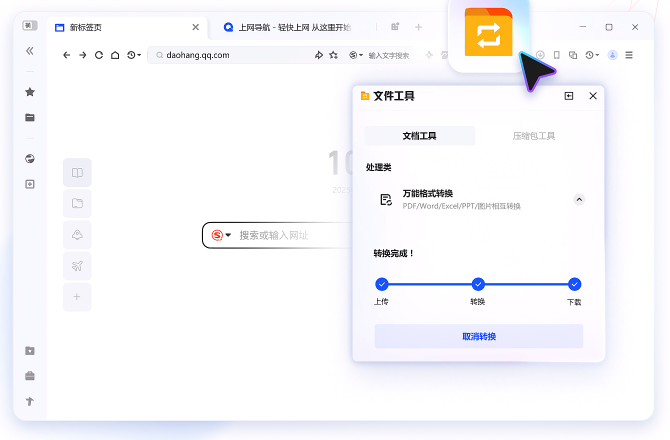Image resolution: width=670 pixels, height=440 pixels.
Task: Close the 文件工具 panel
Action: tap(593, 96)
